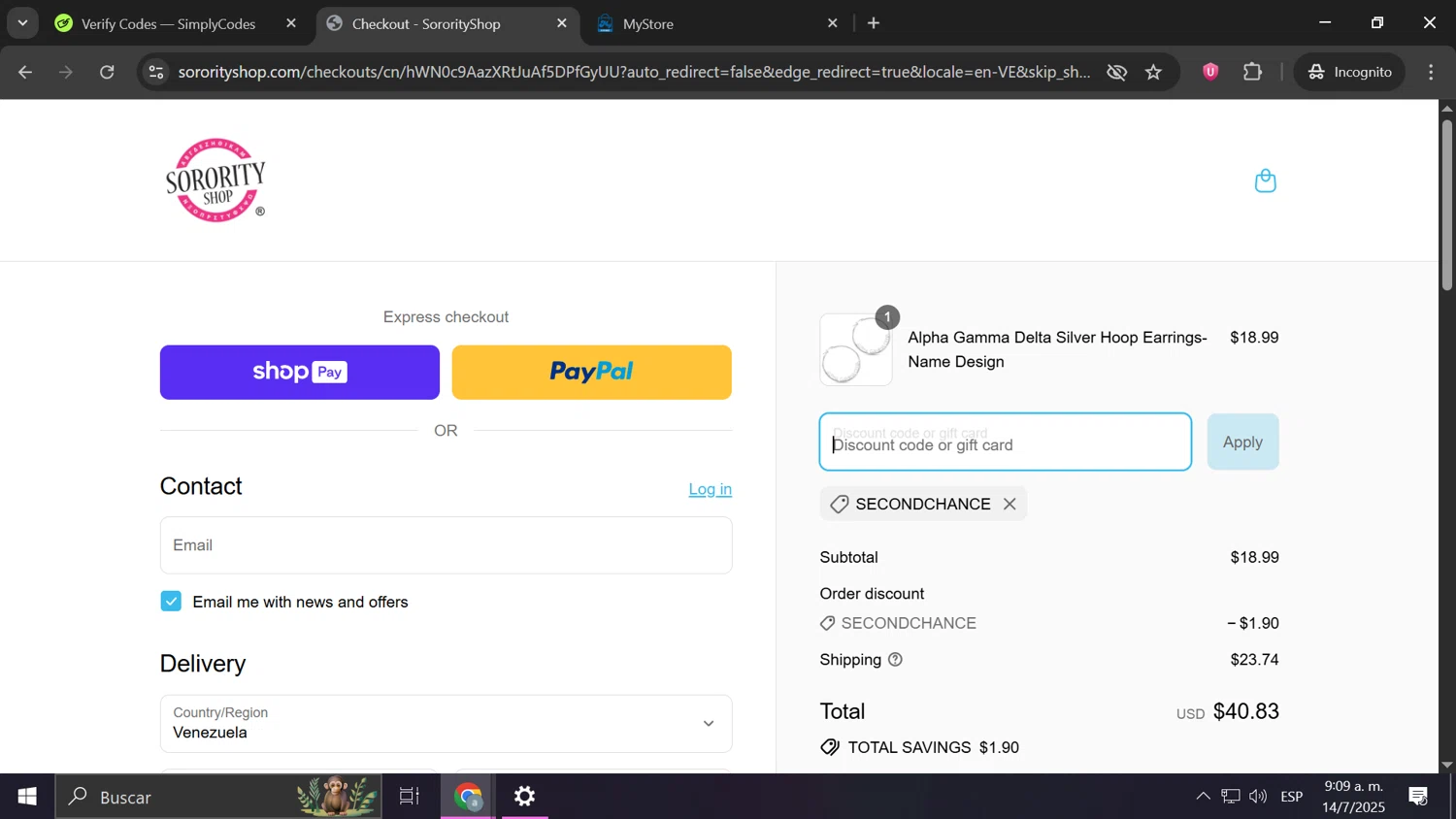Open the Brave-style shield extension icon
This screenshot has height=819, width=1456.
pos(1210,72)
